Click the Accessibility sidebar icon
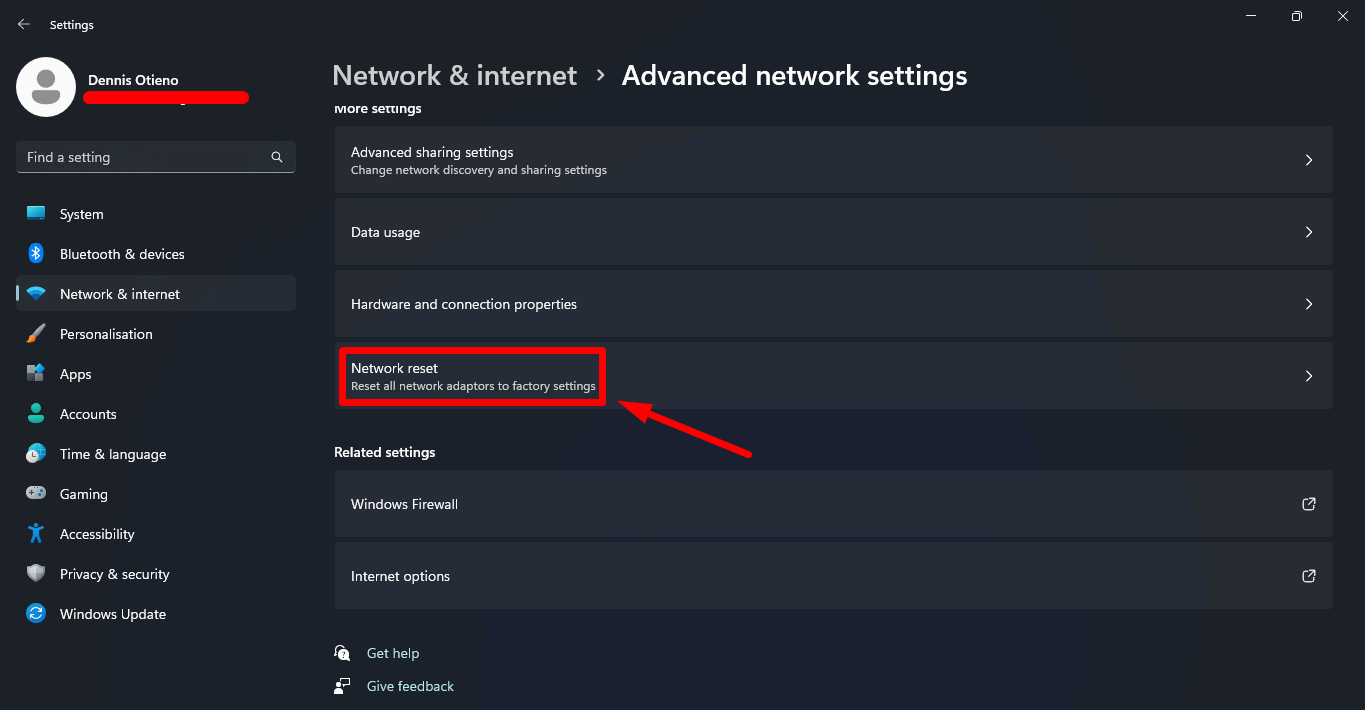 36,533
